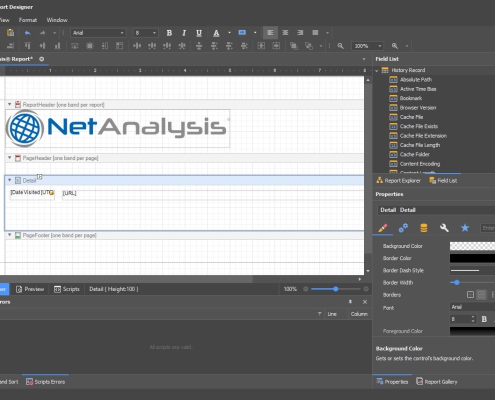Open the Appearance brush properties tab
The height and width of the screenshot is (400, 495).
(x=383, y=228)
